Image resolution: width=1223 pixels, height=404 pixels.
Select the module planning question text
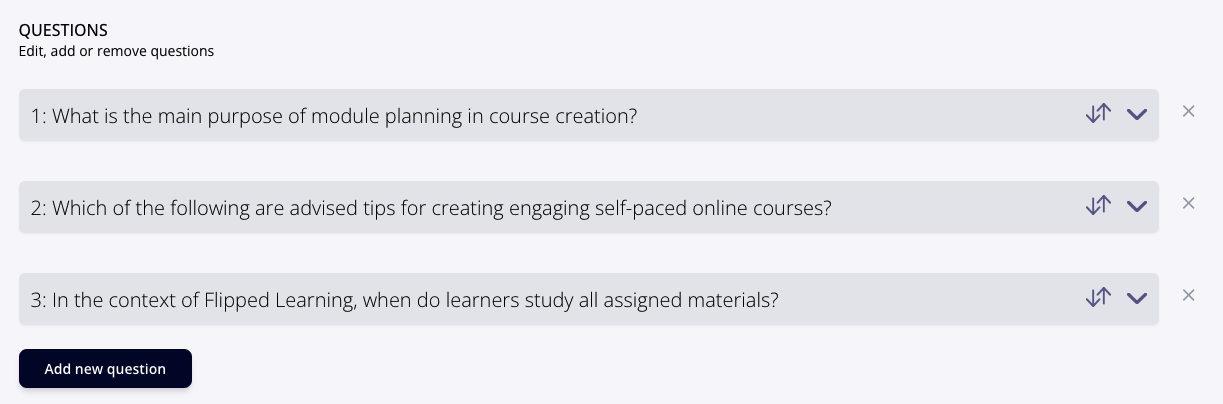tap(345, 116)
